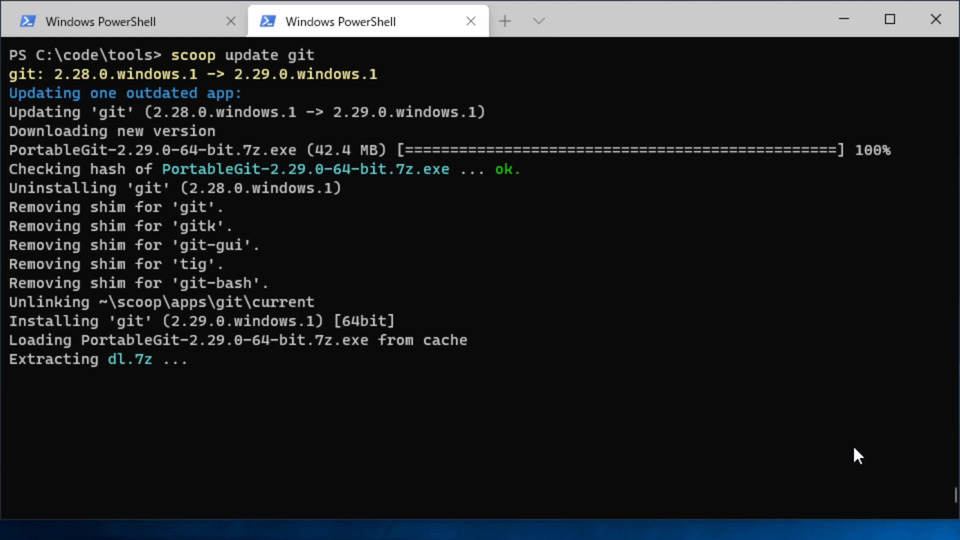Click the 'PS C:\code\tools>' prompt
Image resolution: width=960 pixels, height=540 pixels.
[x=85, y=55]
